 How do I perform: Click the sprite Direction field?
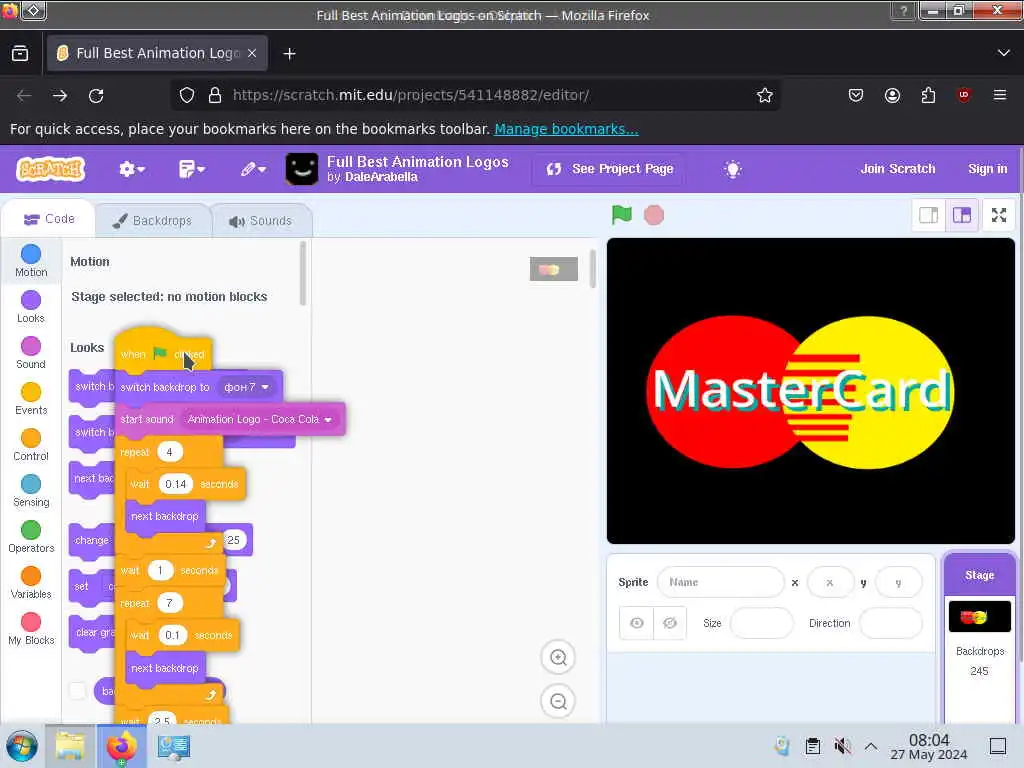[x=891, y=623]
